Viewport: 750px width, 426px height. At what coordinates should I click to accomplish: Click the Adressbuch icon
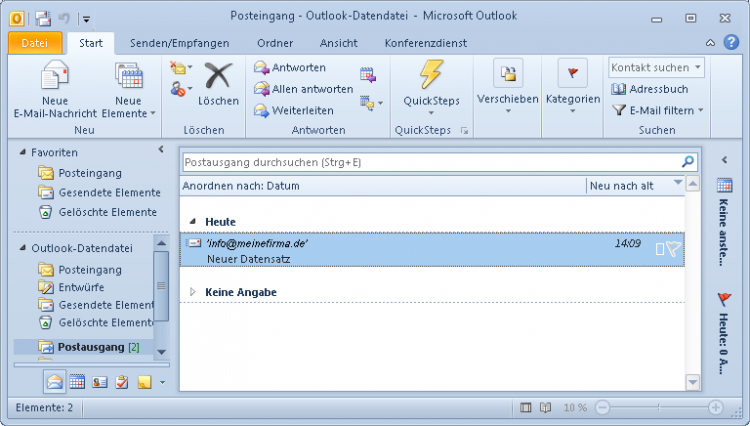point(620,89)
